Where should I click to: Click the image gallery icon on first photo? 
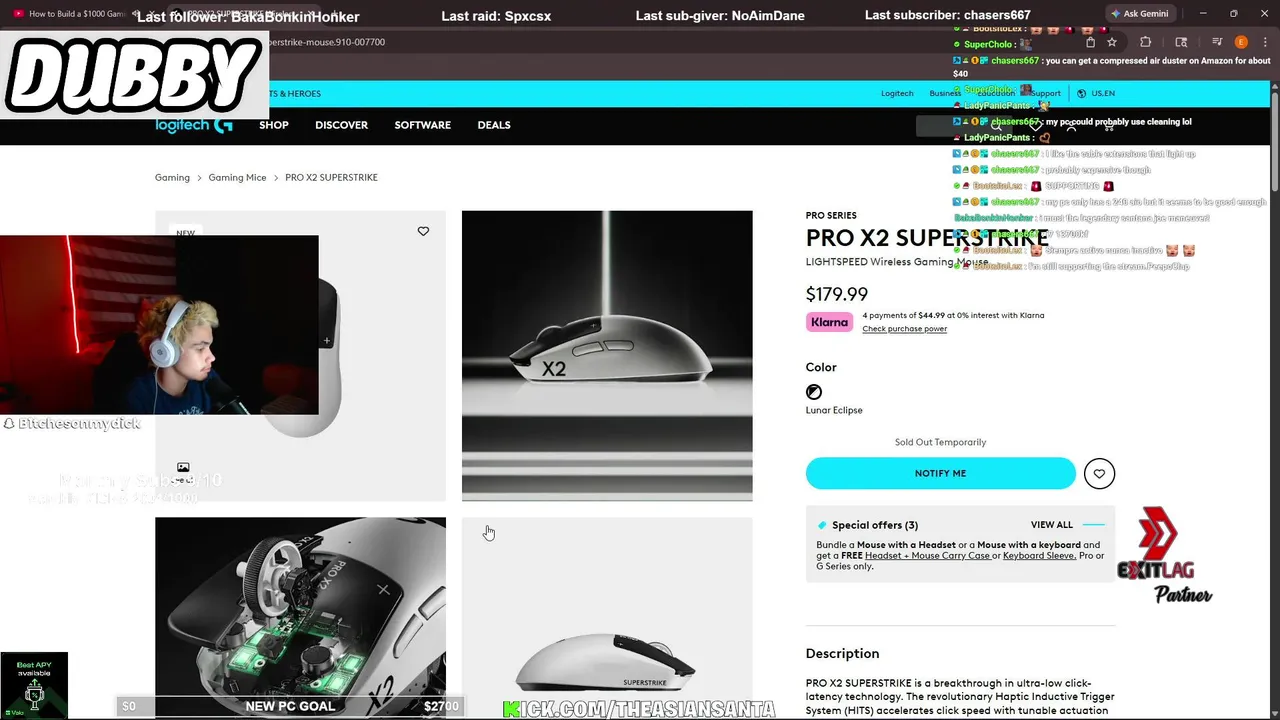point(183,467)
